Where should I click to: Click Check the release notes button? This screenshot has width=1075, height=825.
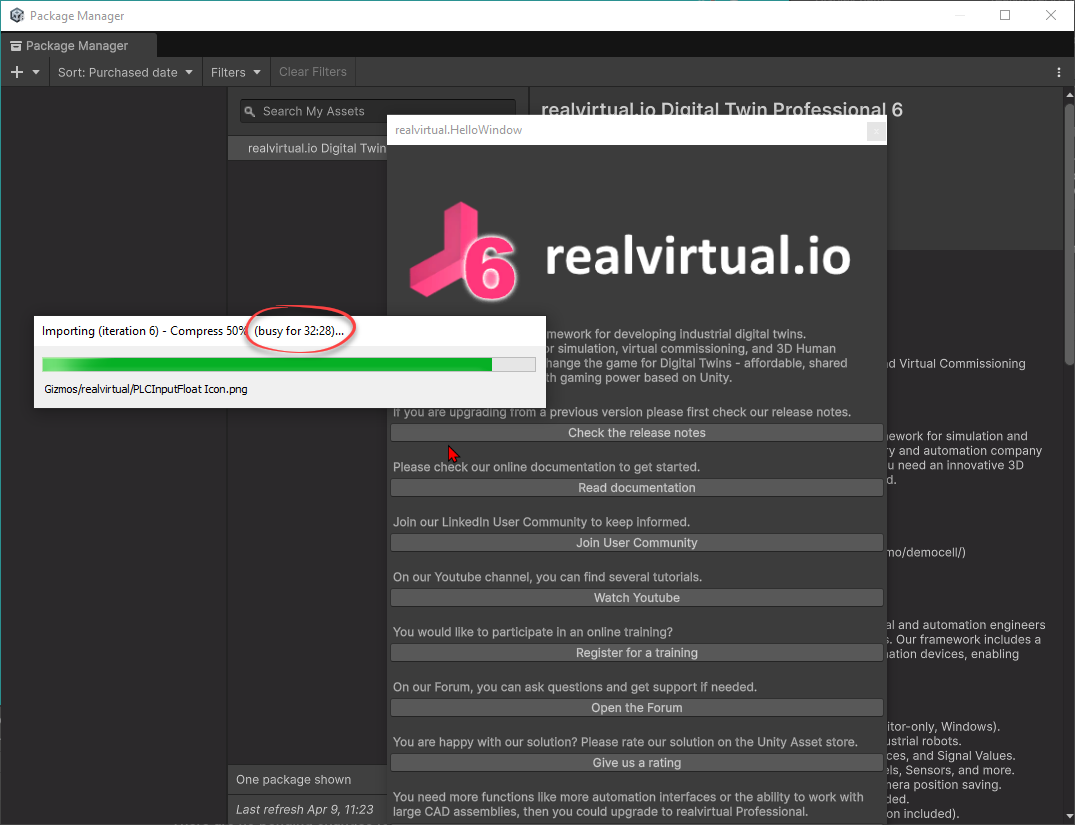(637, 433)
